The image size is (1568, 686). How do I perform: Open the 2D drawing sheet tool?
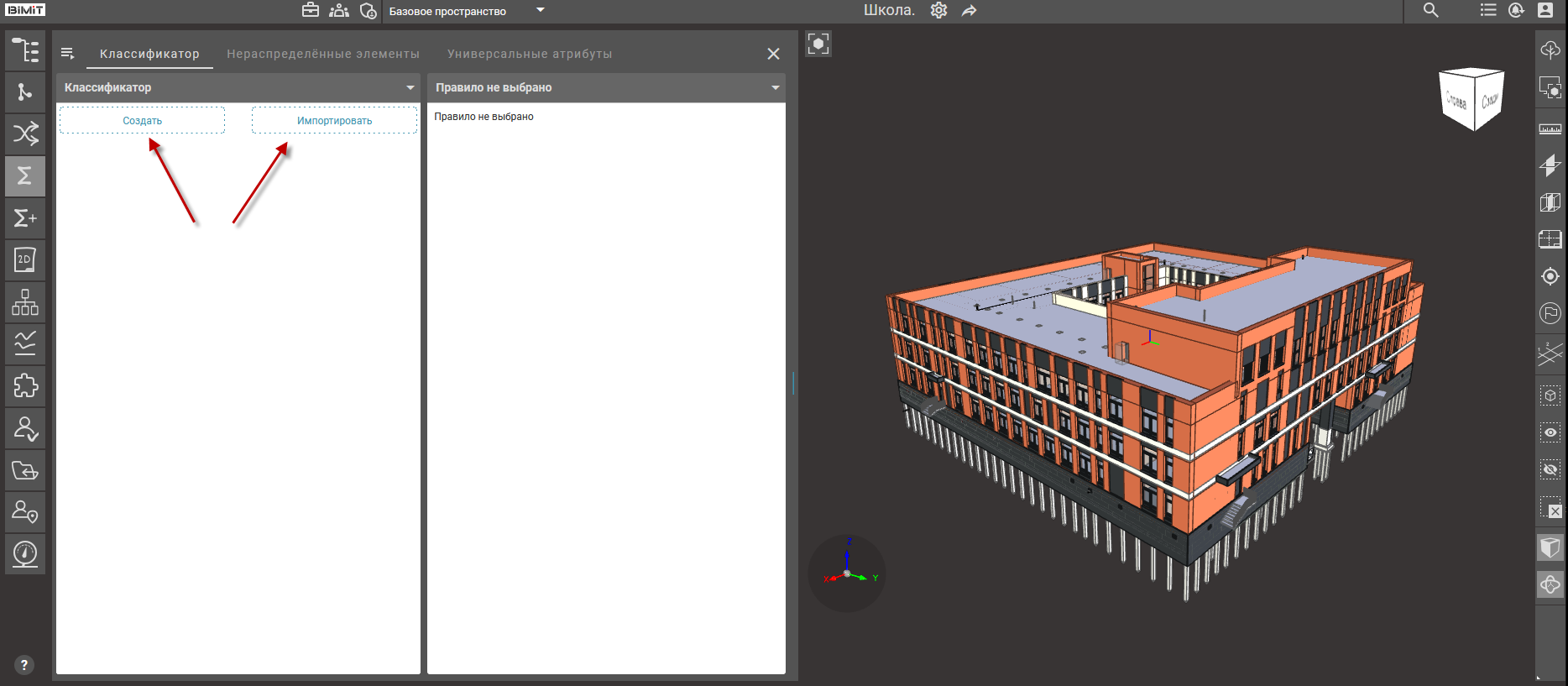(x=25, y=260)
